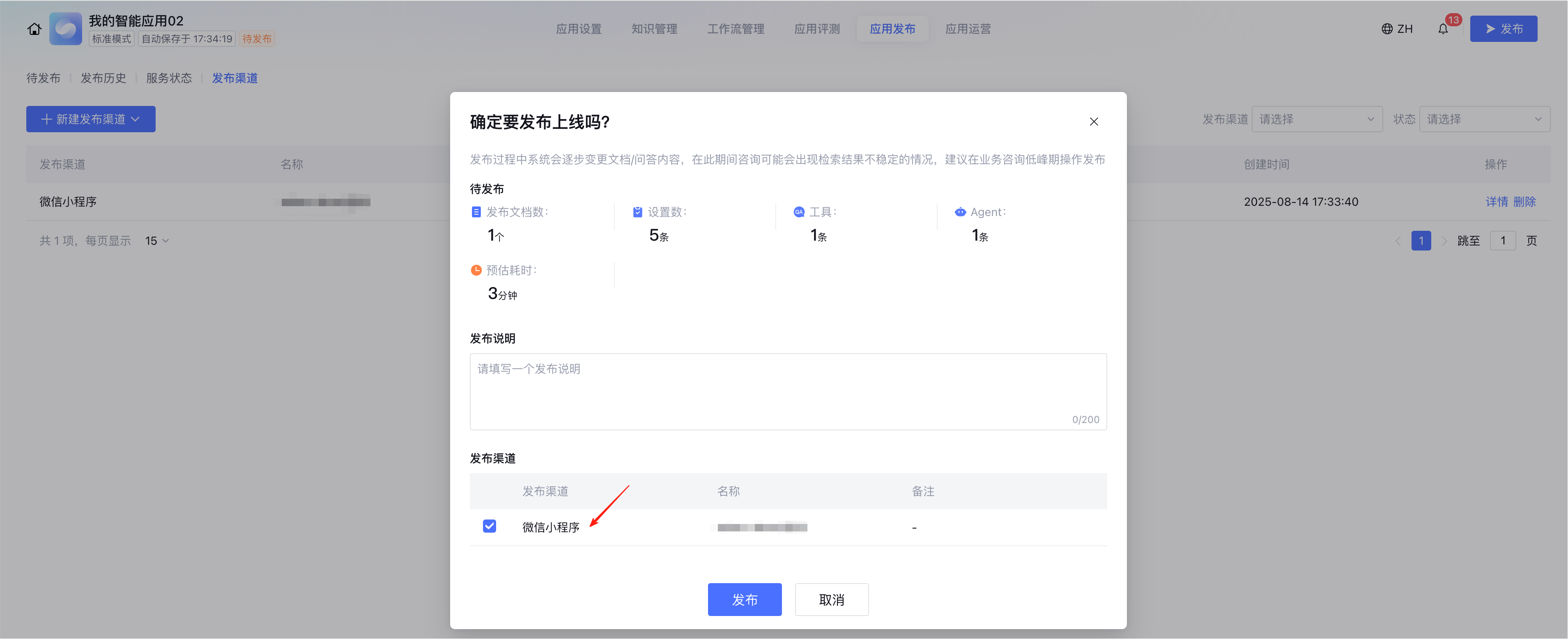Click the estimated time clock icon

pyautogui.click(x=476, y=270)
